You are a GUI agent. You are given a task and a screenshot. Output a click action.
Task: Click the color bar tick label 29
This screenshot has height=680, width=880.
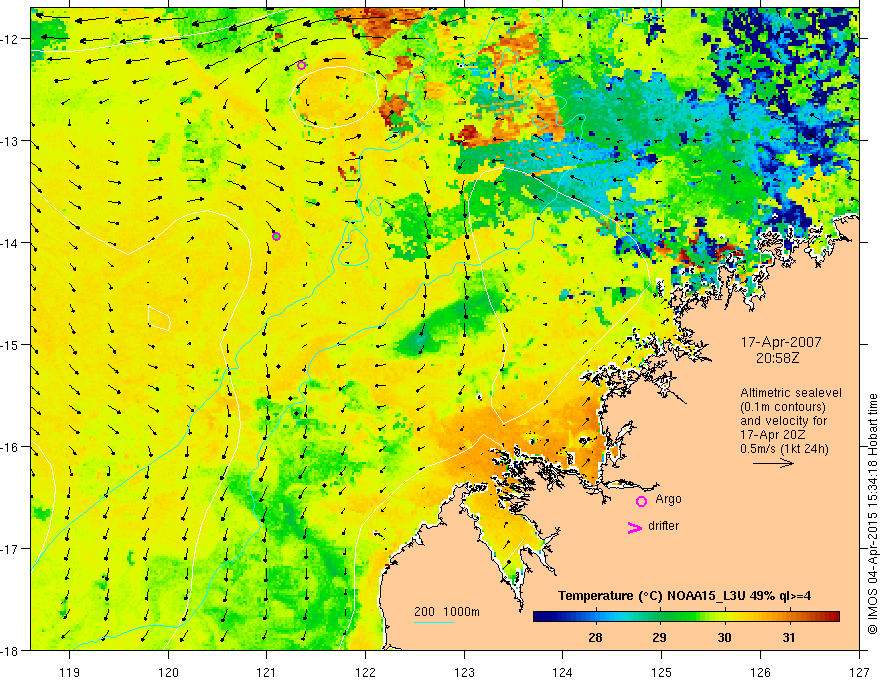pos(659,637)
